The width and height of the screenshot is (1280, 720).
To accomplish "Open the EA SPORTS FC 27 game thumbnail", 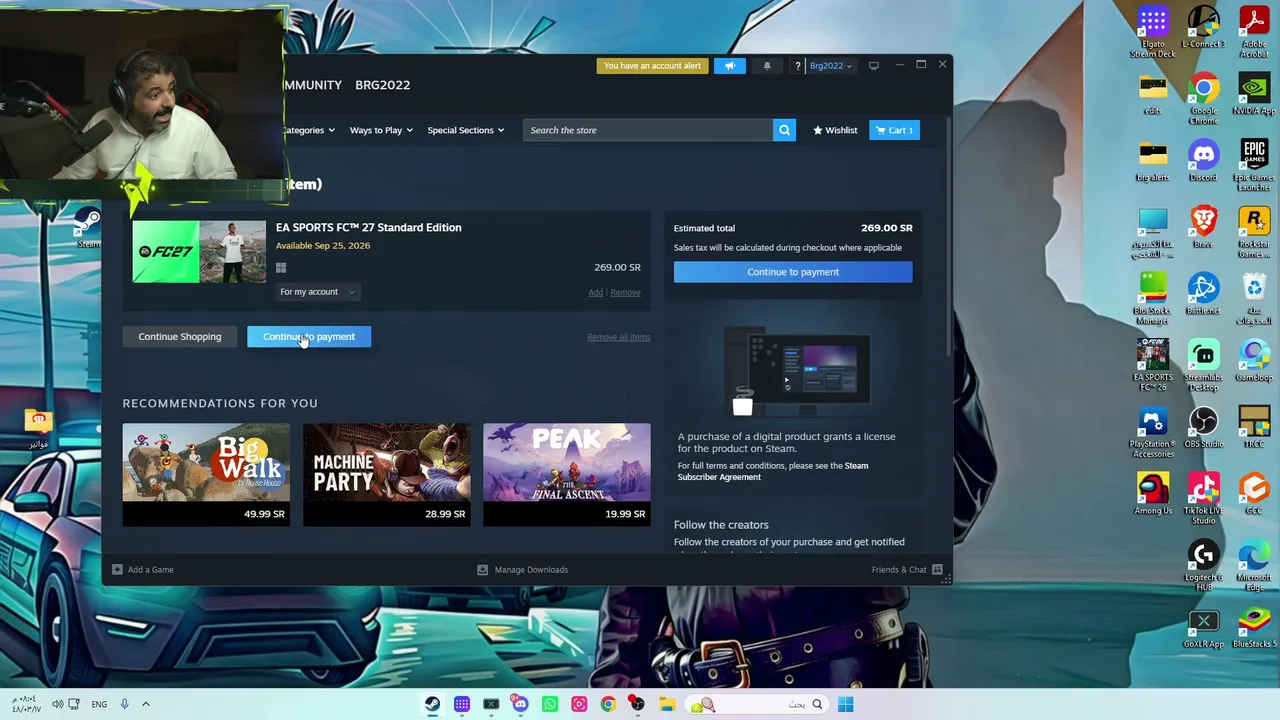I will coord(199,252).
